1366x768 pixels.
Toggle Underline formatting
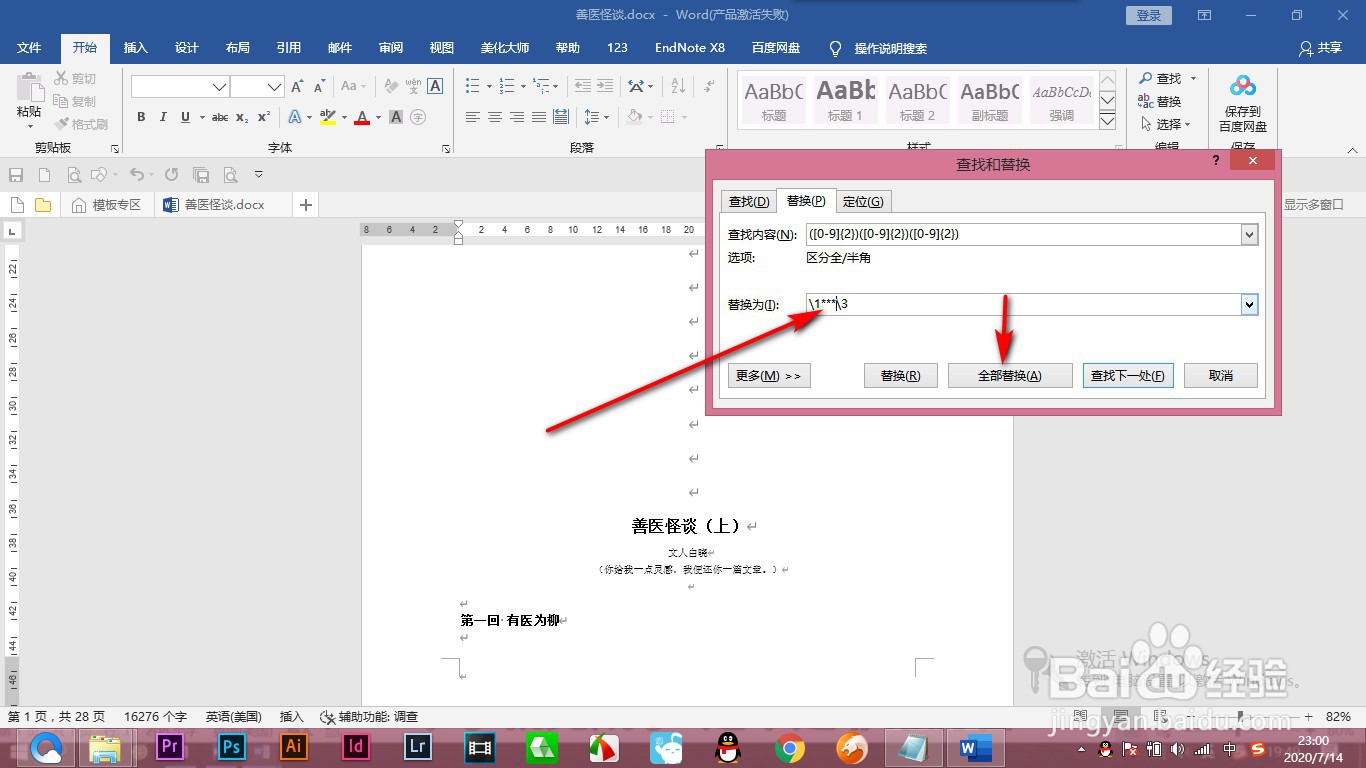[x=185, y=117]
